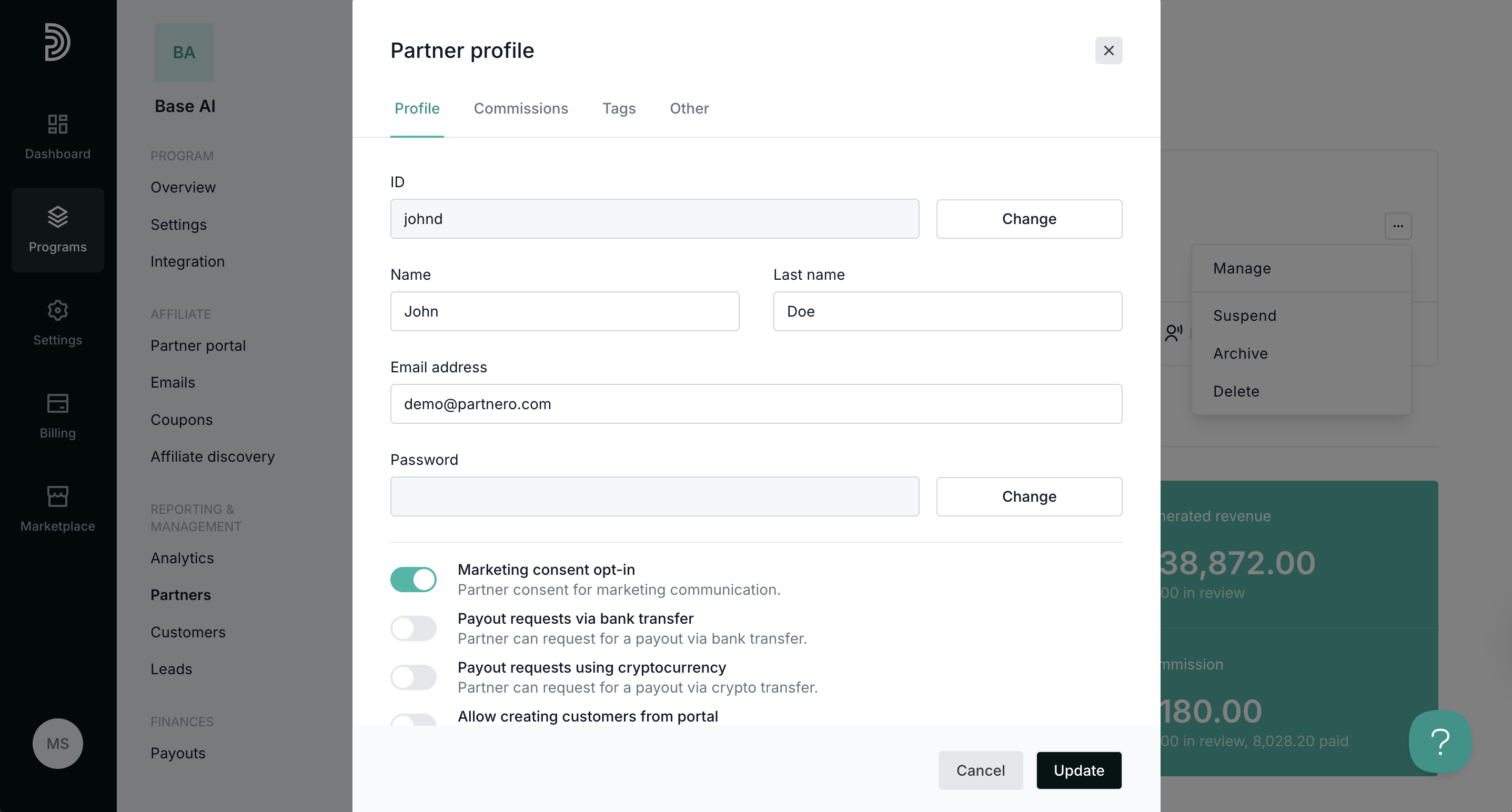The height and width of the screenshot is (812, 1512).
Task: Choose Suspend from the actions menu
Action: tap(1244, 316)
